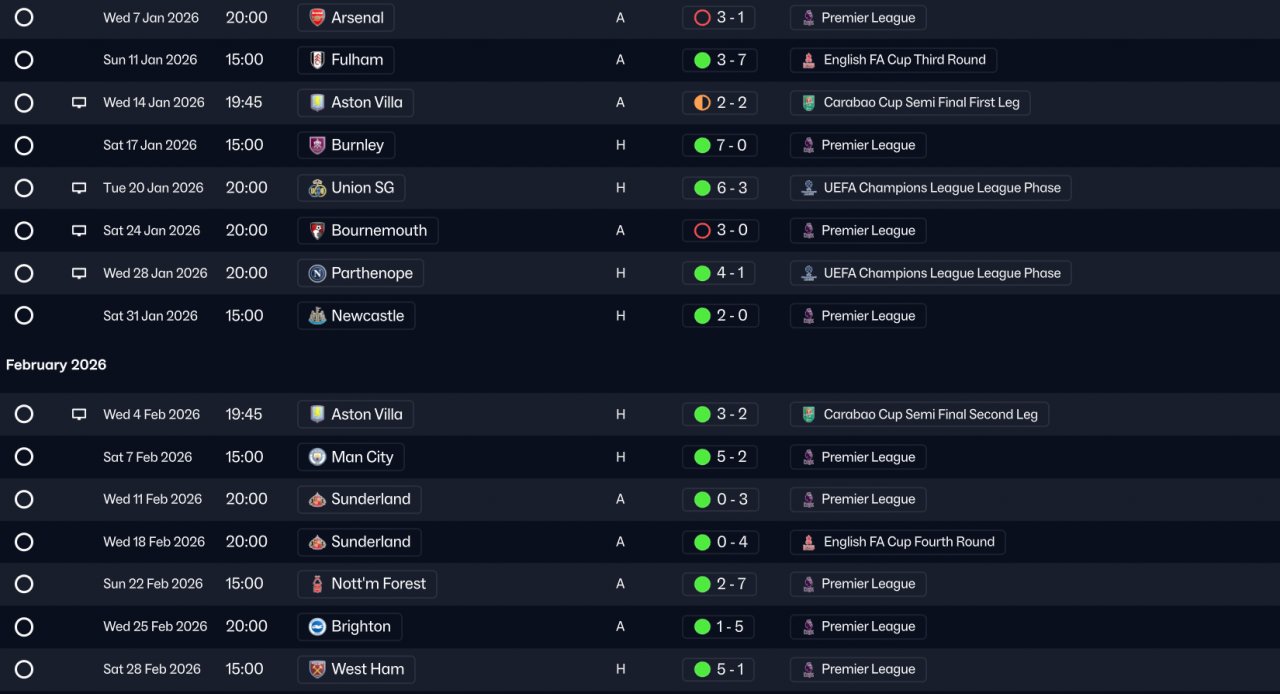The image size is (1280, 694).
Task: Open the Carabao Cup Semi Final Second Leg competition
Action: click(919, 414)
